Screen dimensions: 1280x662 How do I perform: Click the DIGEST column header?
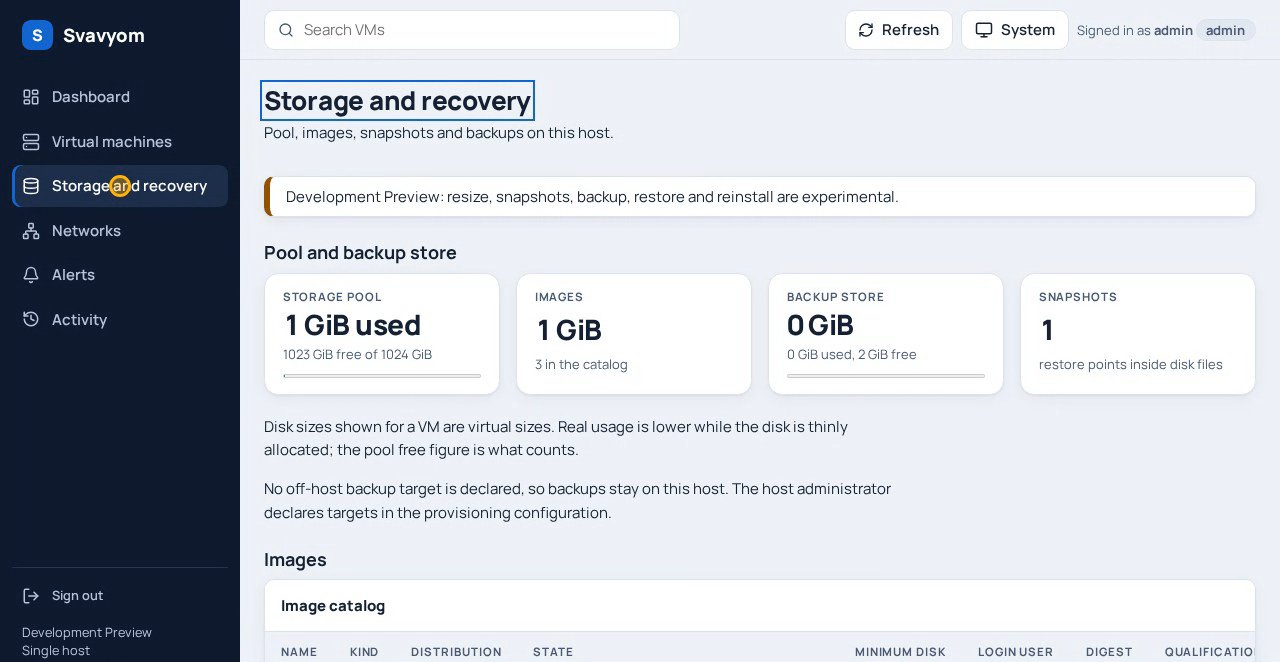(x=1109, y=652)
